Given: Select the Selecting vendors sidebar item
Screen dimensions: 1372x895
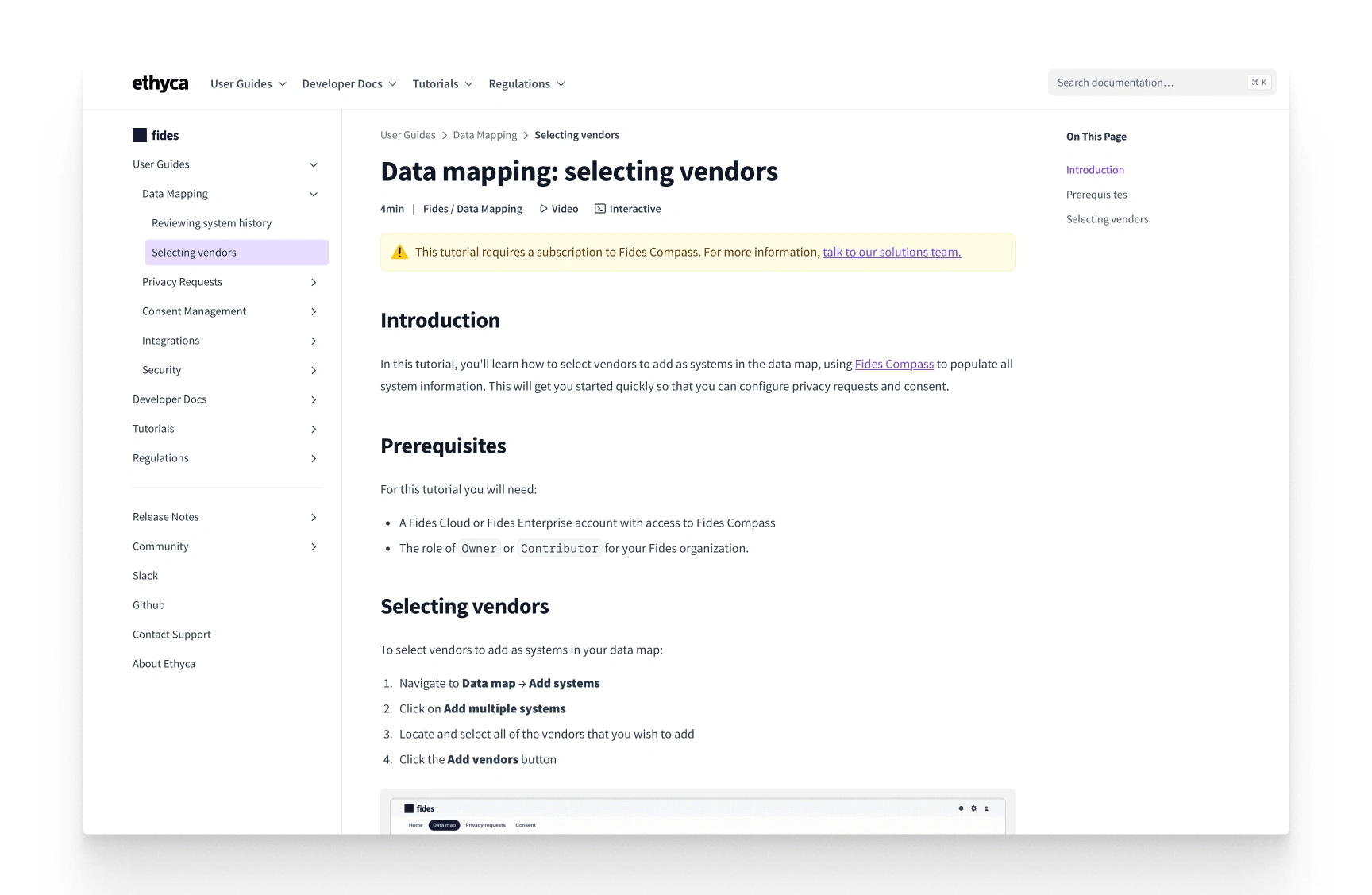Looking at the screenshot, I should pyautogui.click(x=237, y=253).
